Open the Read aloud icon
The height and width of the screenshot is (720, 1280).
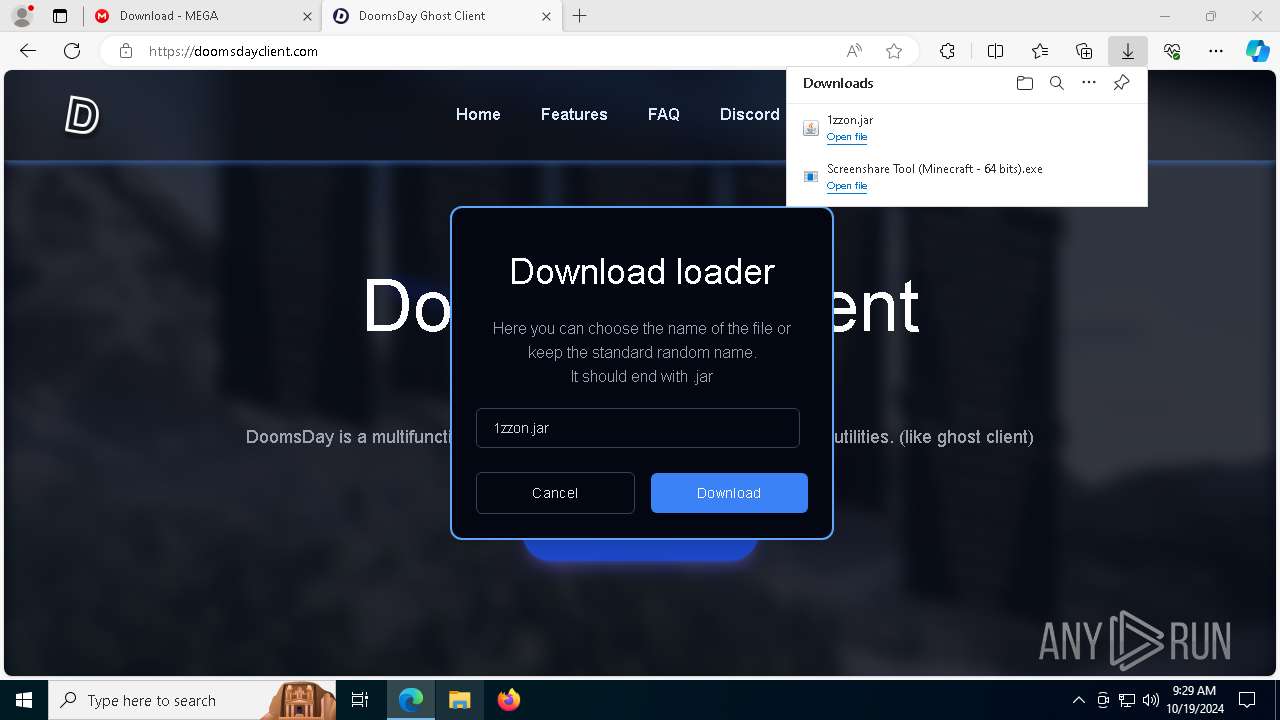(x=854, y=51)
